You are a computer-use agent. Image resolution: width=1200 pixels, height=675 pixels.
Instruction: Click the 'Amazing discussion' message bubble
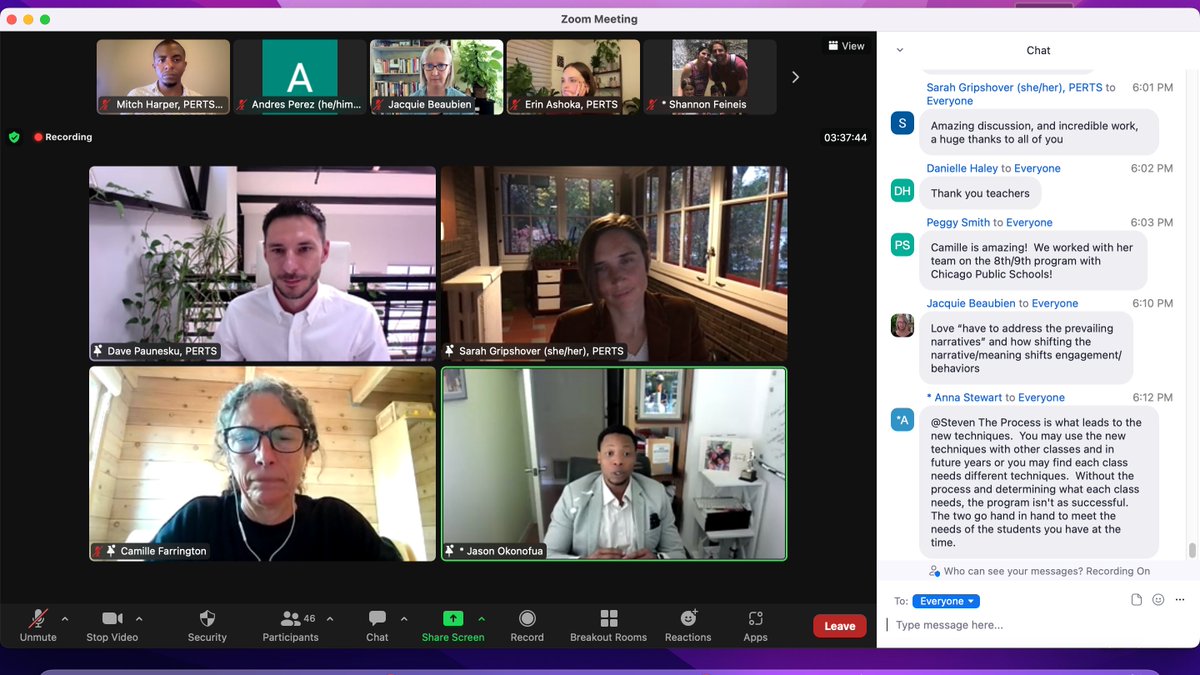[1039, 133]
